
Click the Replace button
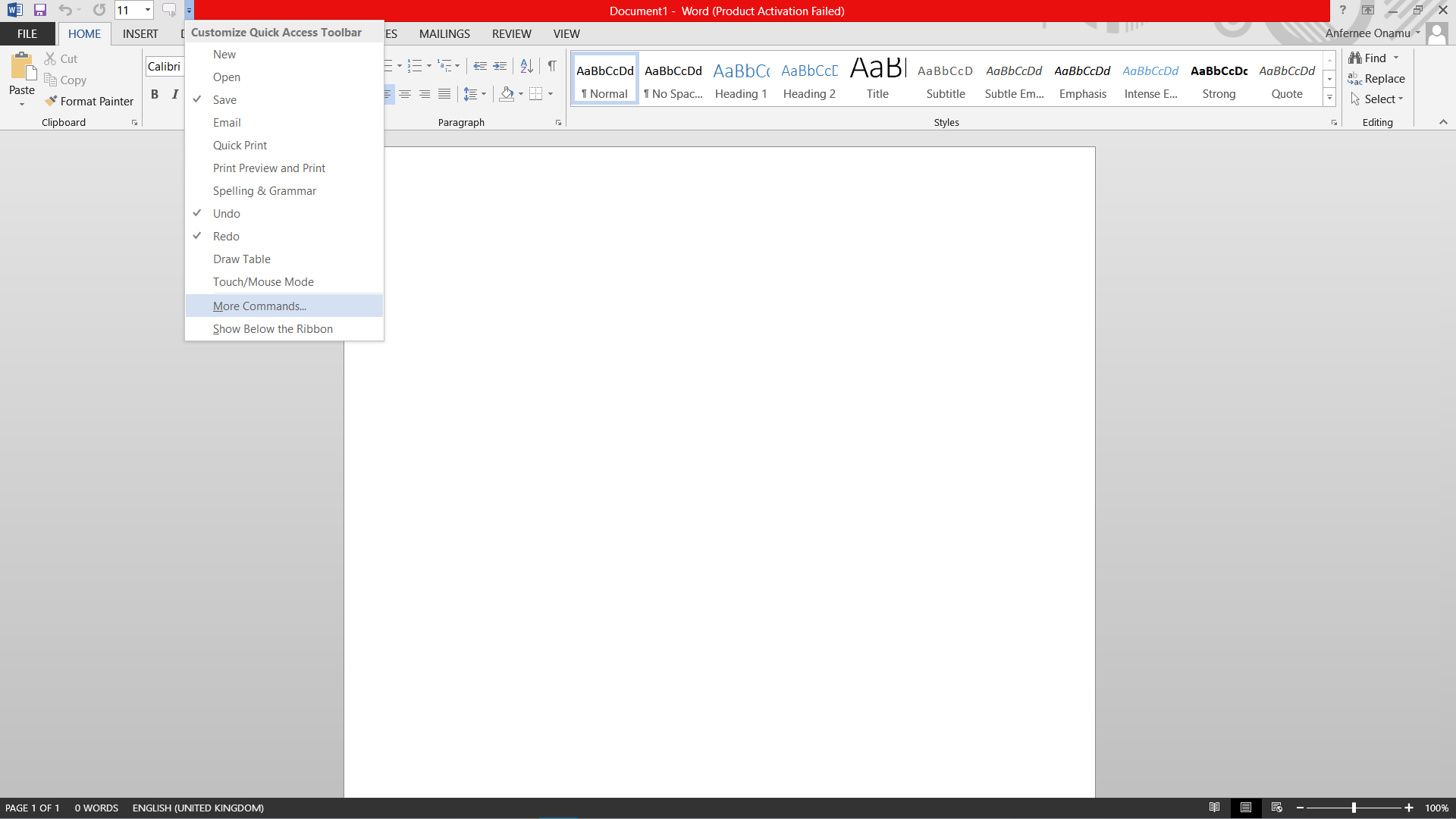(x=1377, y=79)
